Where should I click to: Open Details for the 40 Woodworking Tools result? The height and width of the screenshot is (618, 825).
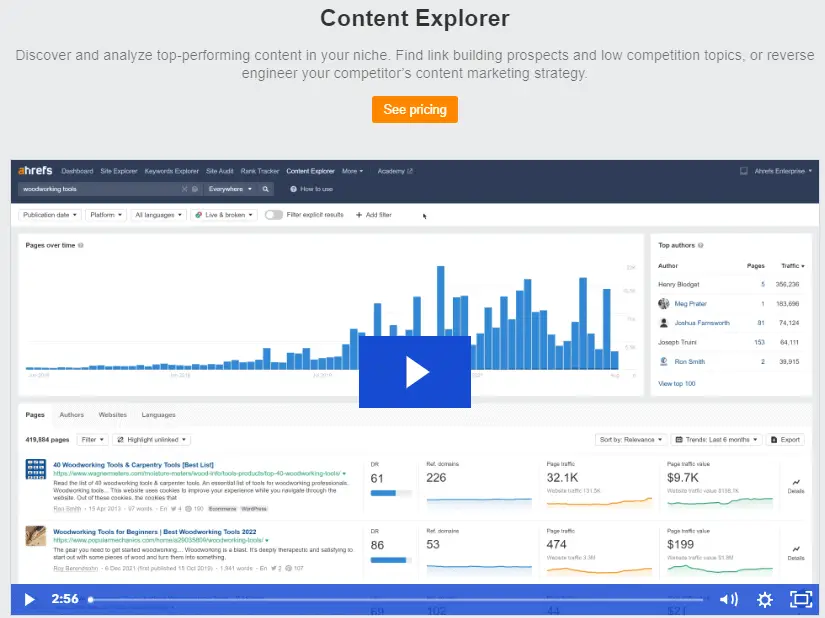[796, 486]
